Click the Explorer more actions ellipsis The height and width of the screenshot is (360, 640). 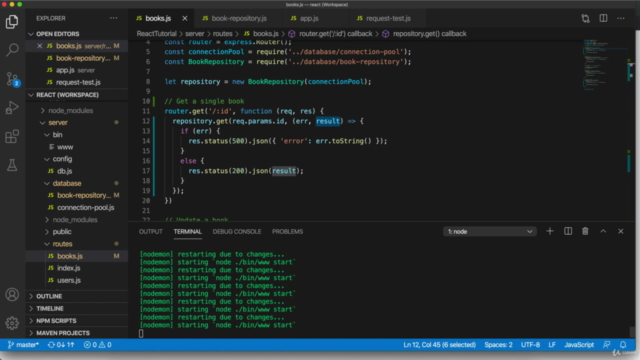click(x=113, y=18)
